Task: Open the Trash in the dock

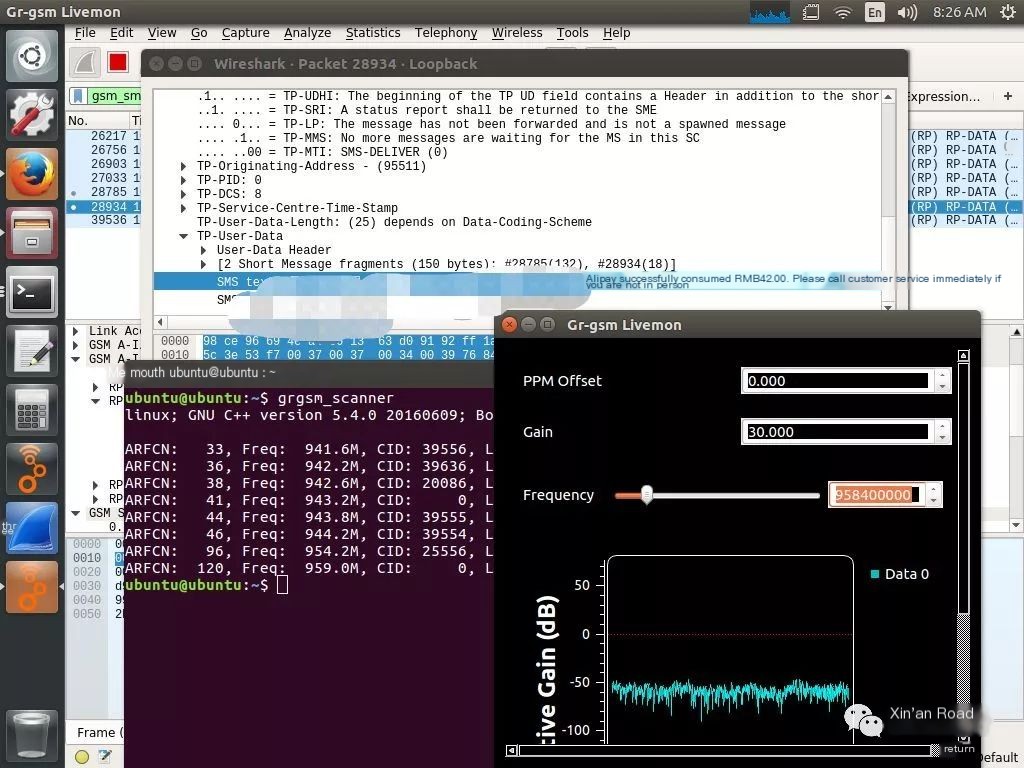Action: (31, 735)
